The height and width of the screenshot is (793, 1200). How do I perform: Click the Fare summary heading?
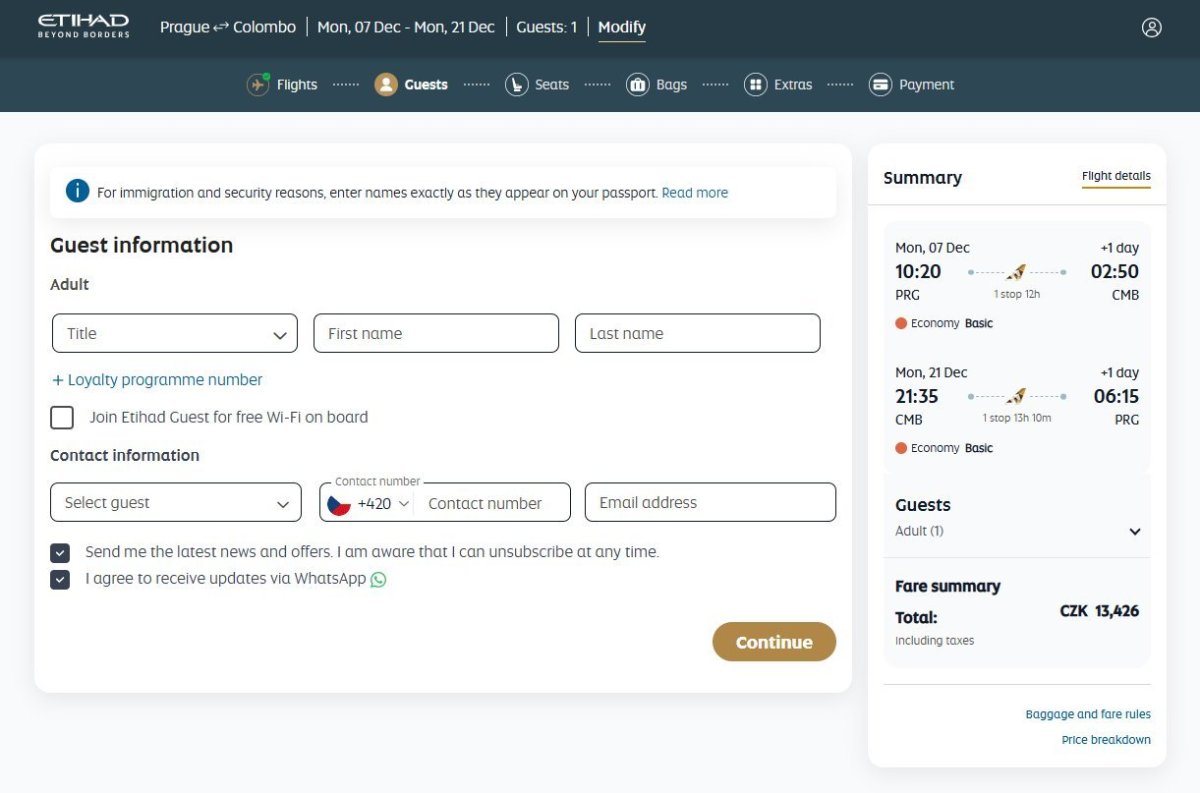948,586
